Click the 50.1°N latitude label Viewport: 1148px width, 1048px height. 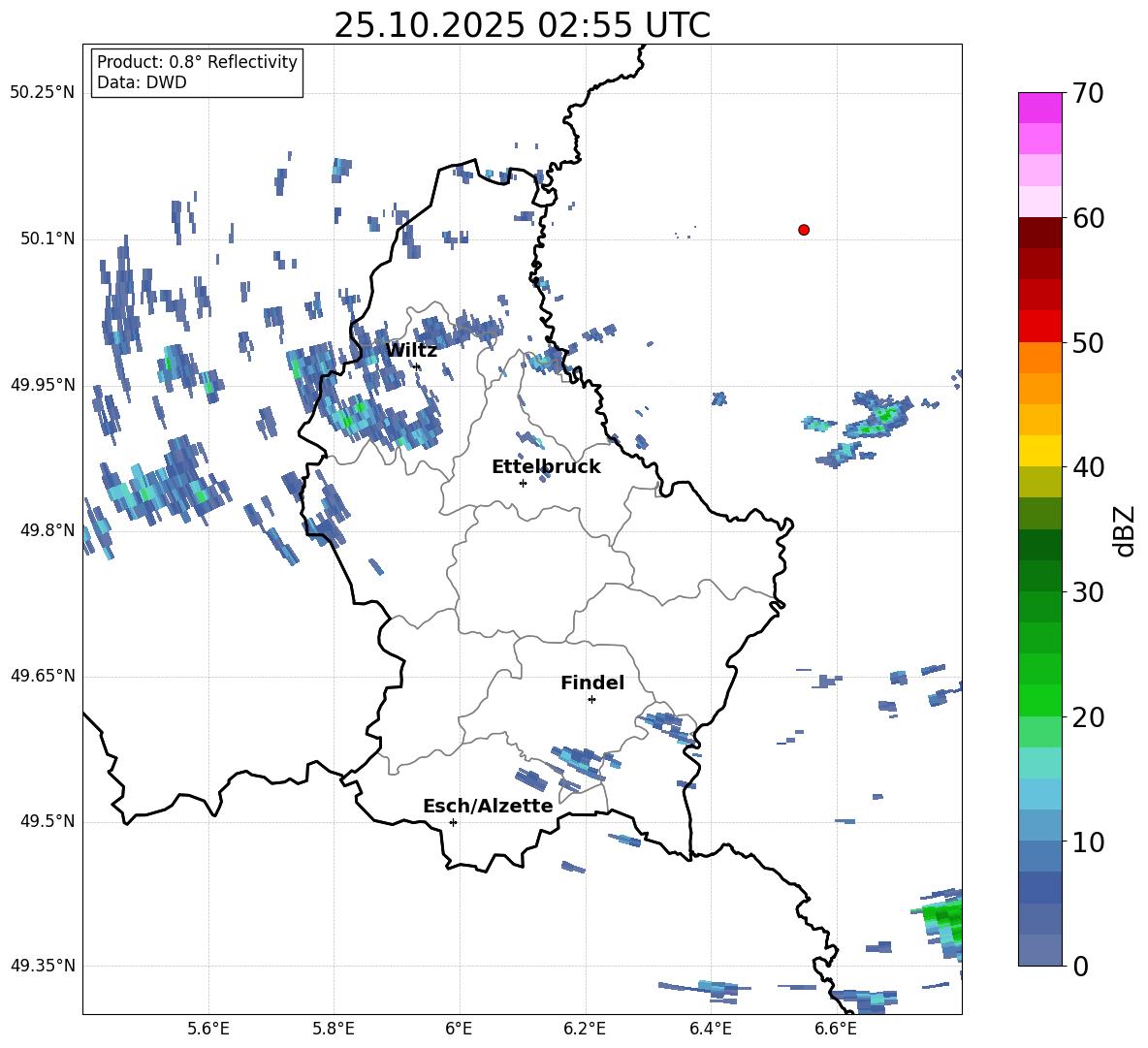48,238
